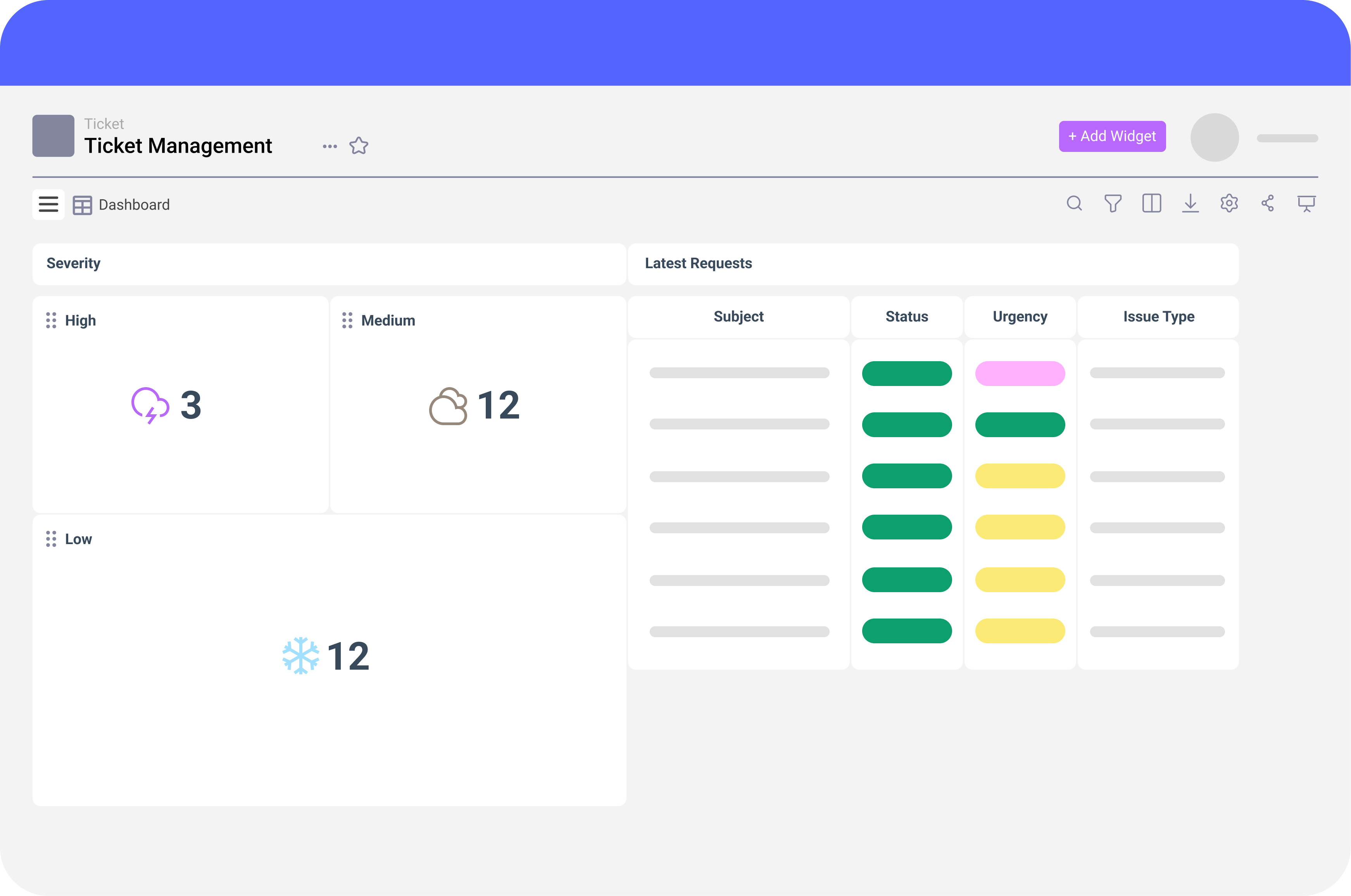
Task: Click the Add Widget button
Action: [x=1112, y=136]
